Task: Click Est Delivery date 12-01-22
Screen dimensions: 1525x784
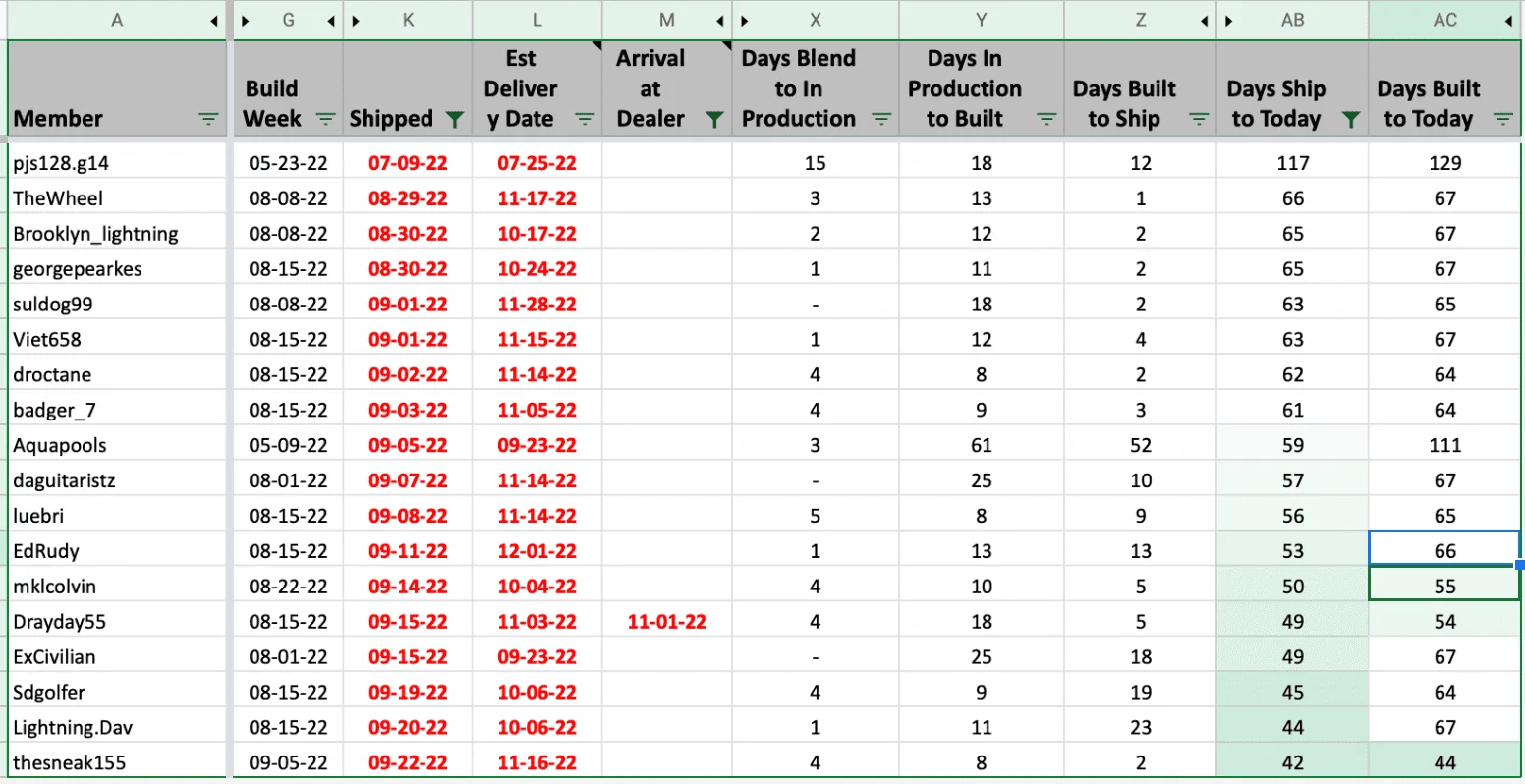Action: [537, 552]
